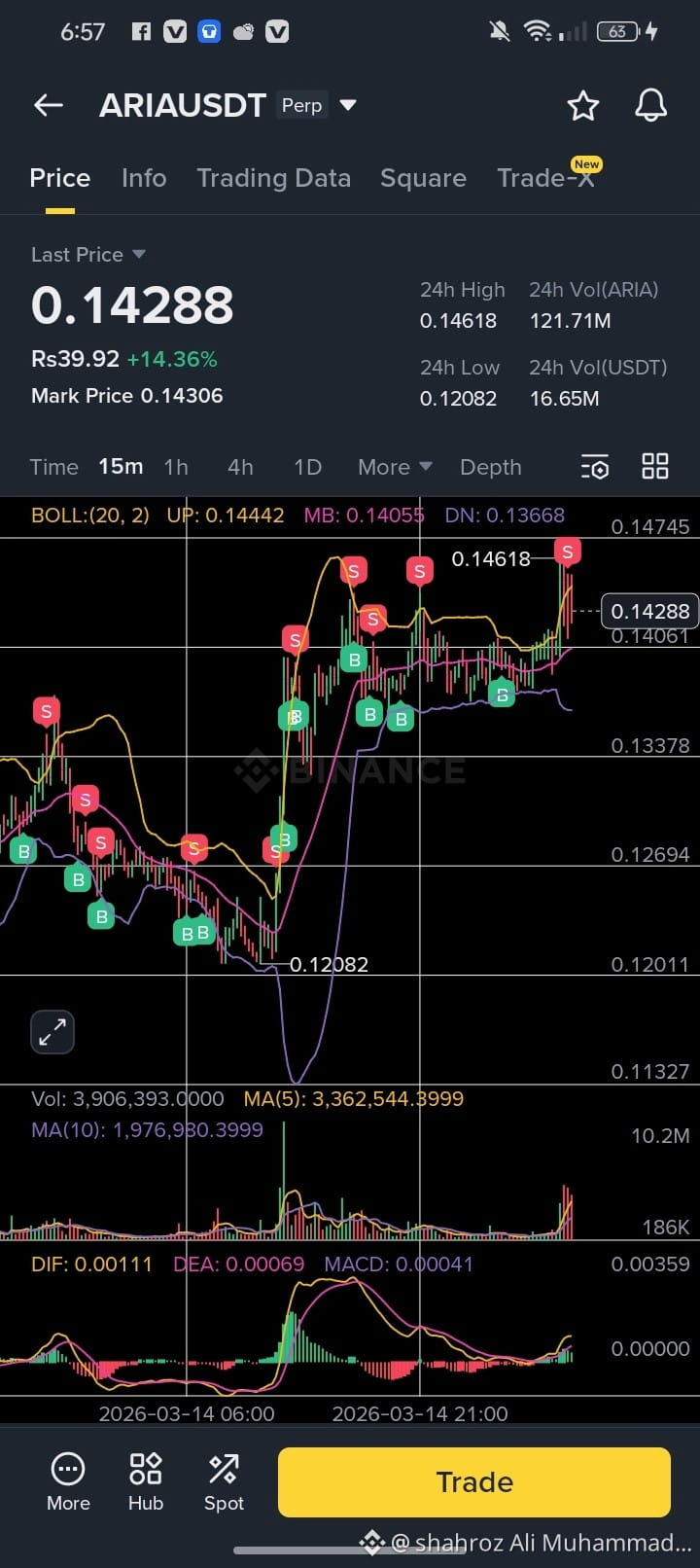
Task: Tap the 2026-03-14 21:00 time axis label
Action: point(420,1413)
